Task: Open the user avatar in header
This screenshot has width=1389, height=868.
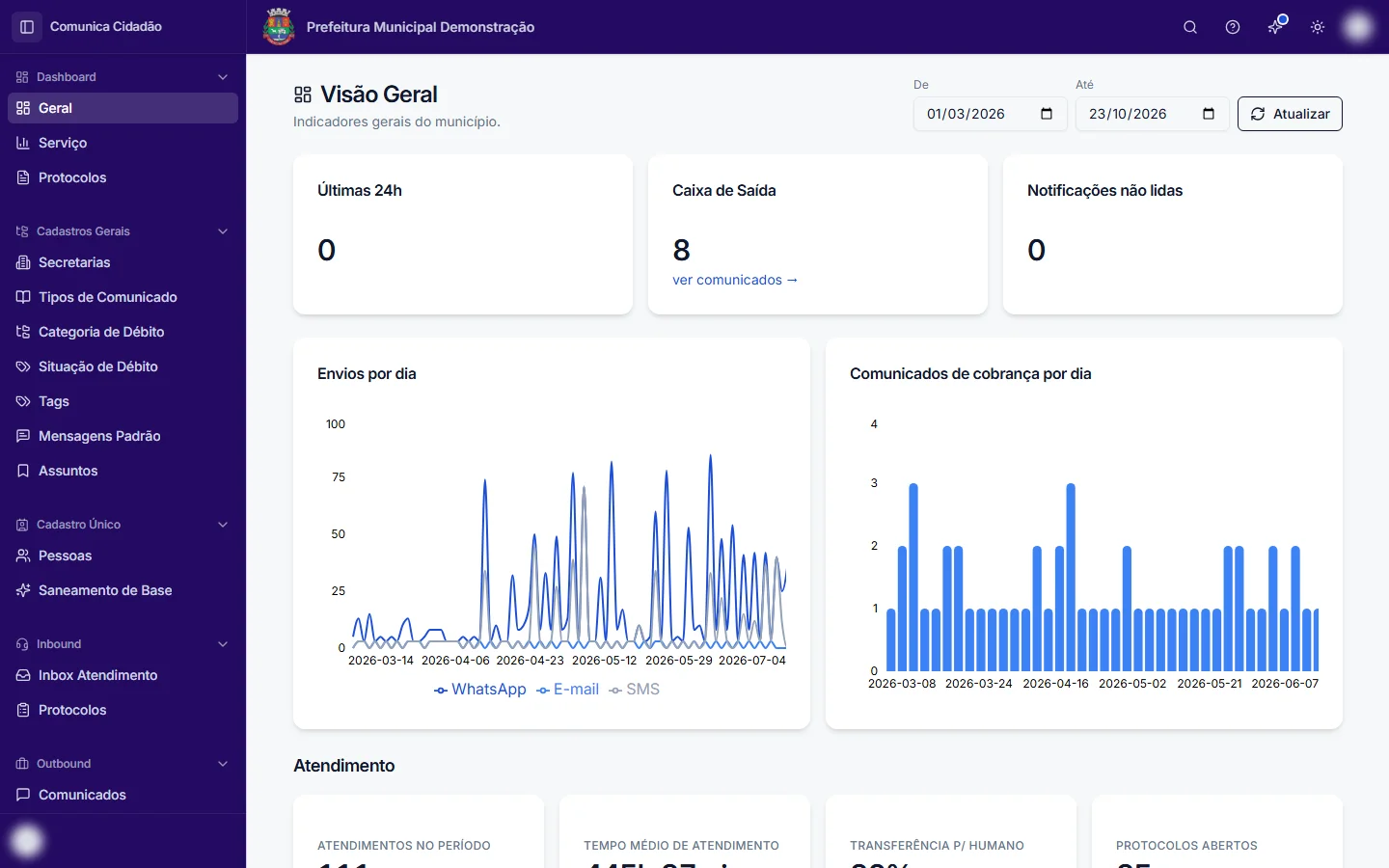Action: tap(1358, 27)
